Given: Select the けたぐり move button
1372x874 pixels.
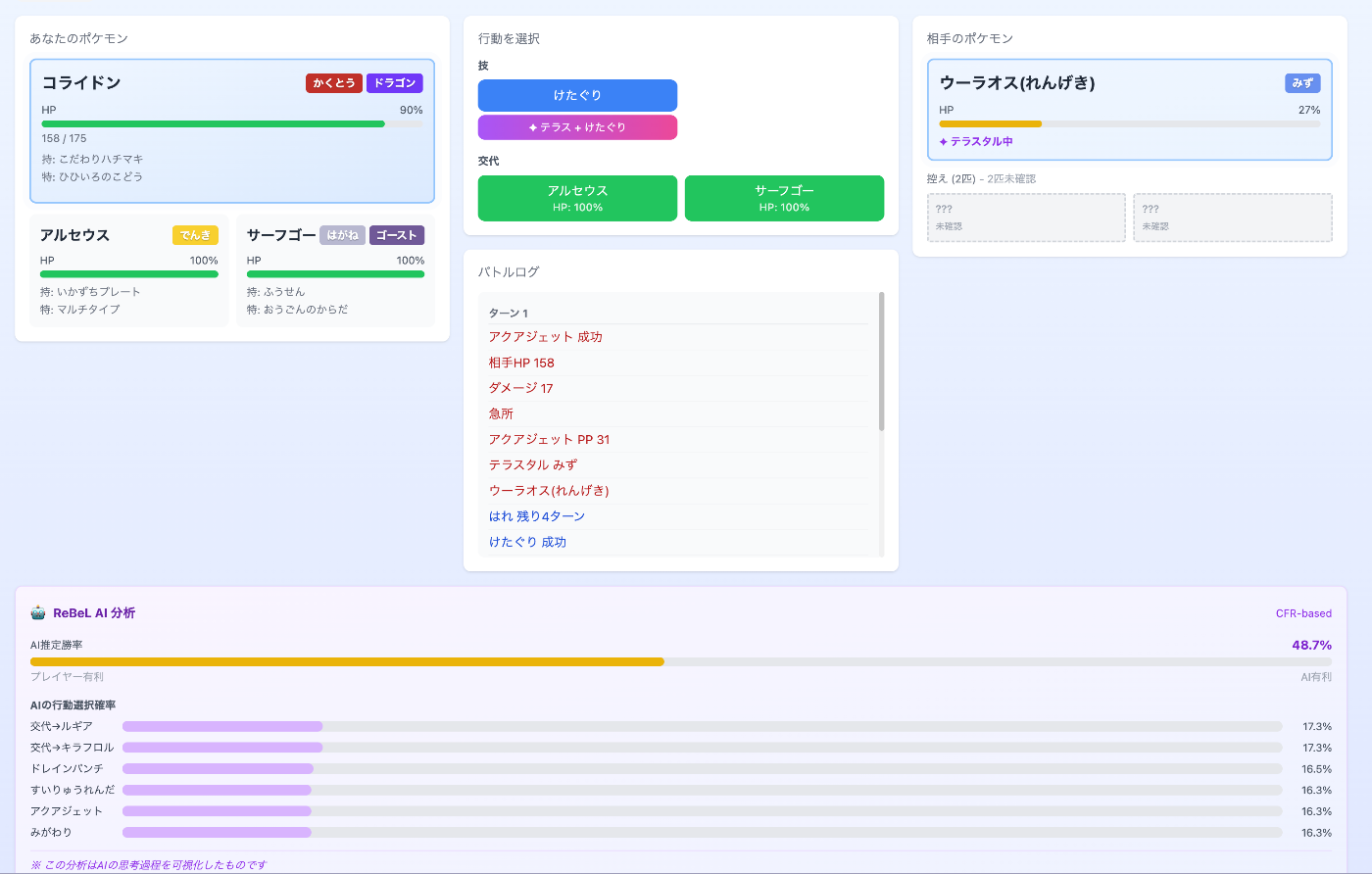Looking at the screenshot, I should (577, 95).
